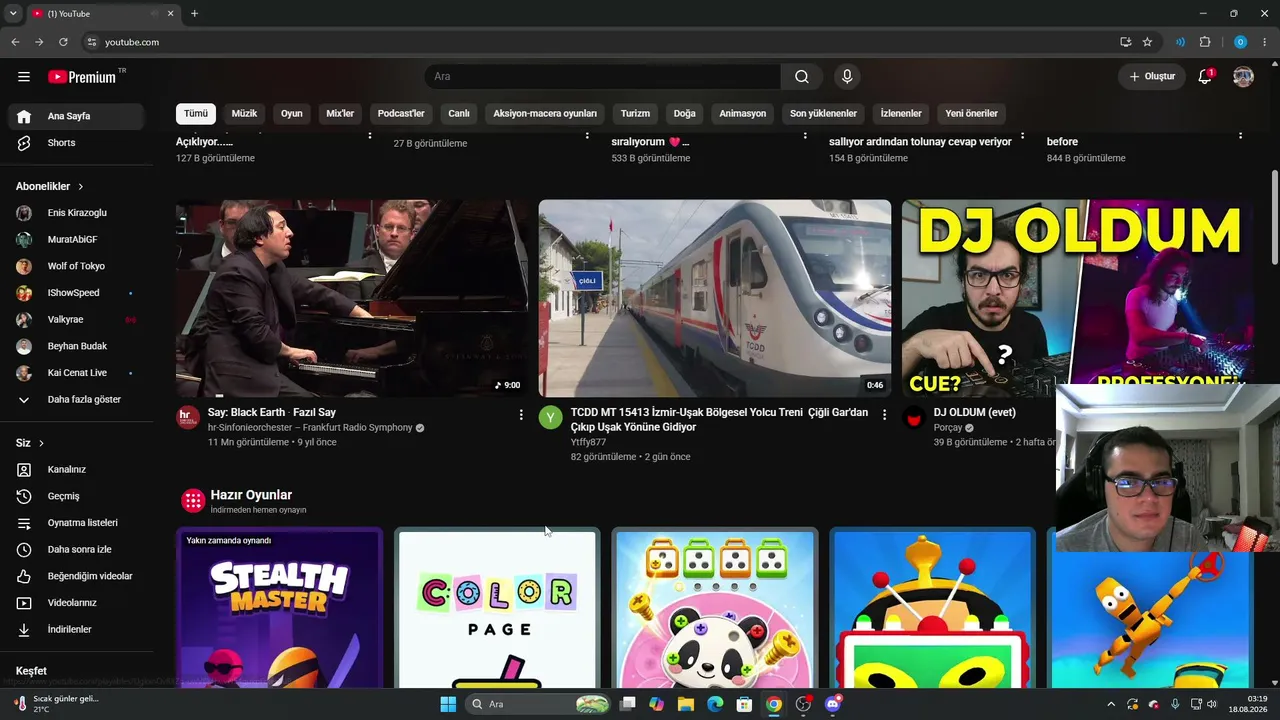This screenshot has height=720, width=1280.
Task: Open the Chrome tab search dropdown
Action: pos(13,14)
